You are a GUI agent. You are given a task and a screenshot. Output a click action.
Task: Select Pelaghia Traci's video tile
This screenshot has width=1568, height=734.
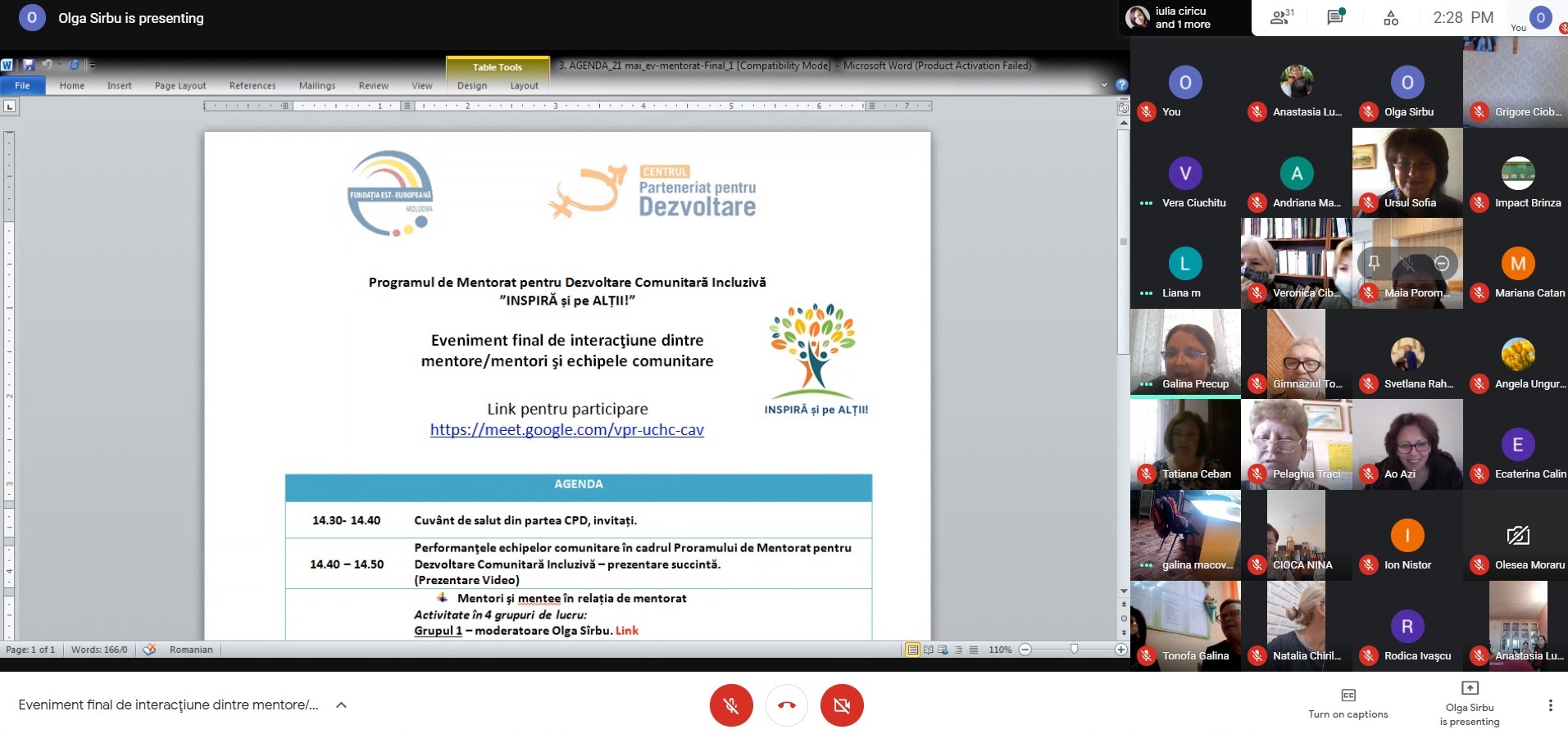click(1296, 444)
